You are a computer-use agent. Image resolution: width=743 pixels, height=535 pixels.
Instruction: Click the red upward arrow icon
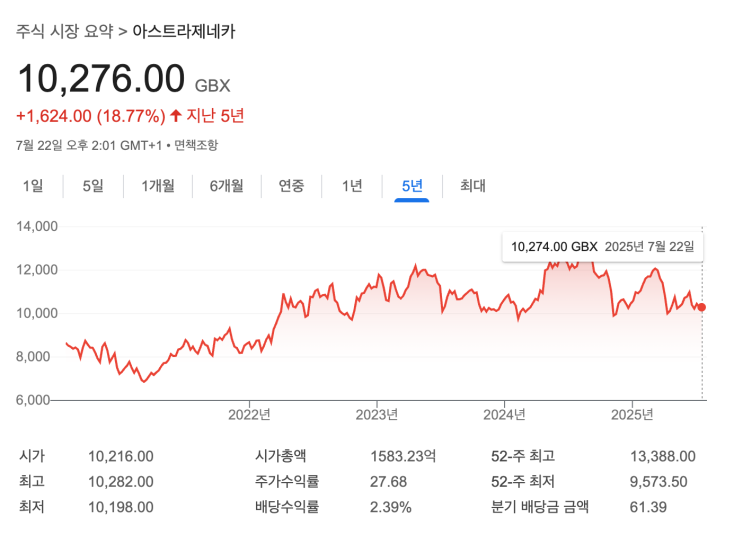point(176,115)
